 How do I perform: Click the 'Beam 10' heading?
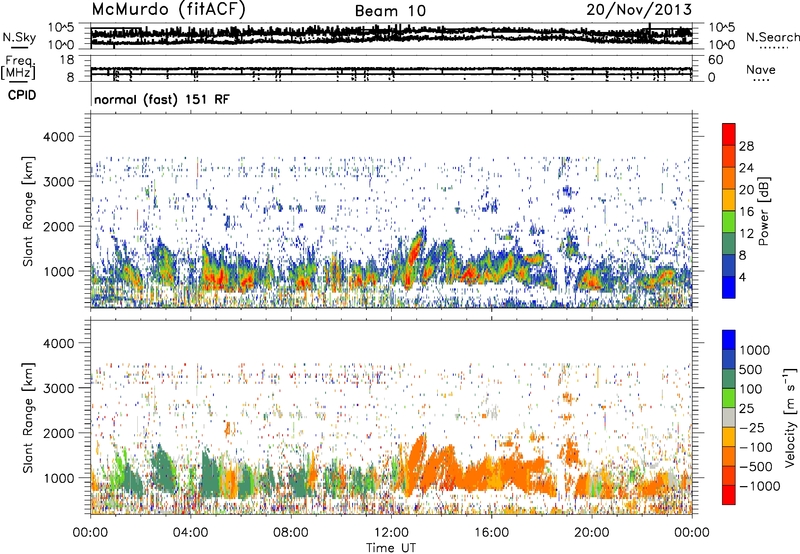pyautogui.click(x=390, y=11)
